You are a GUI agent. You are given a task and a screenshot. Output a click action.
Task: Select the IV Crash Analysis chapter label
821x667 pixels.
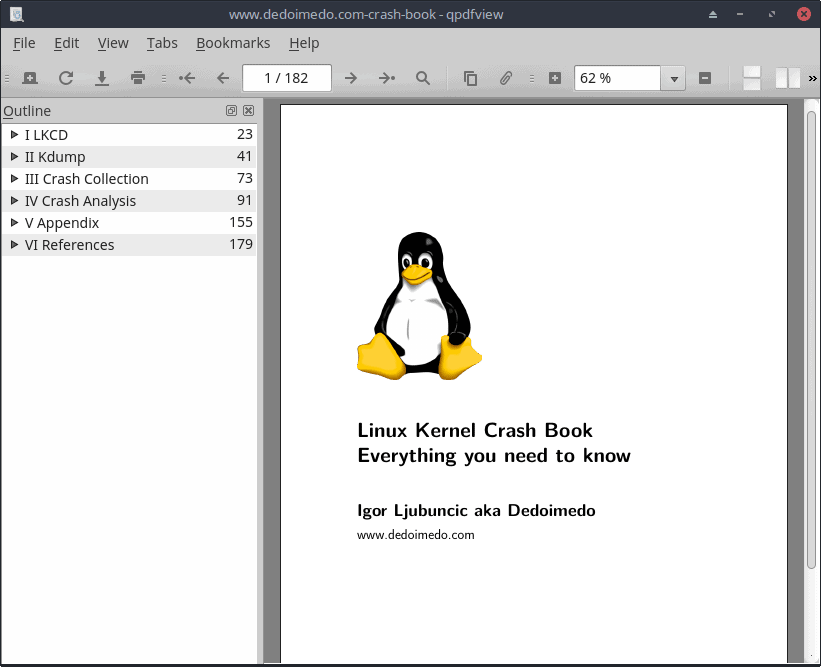tap(81, 201)
